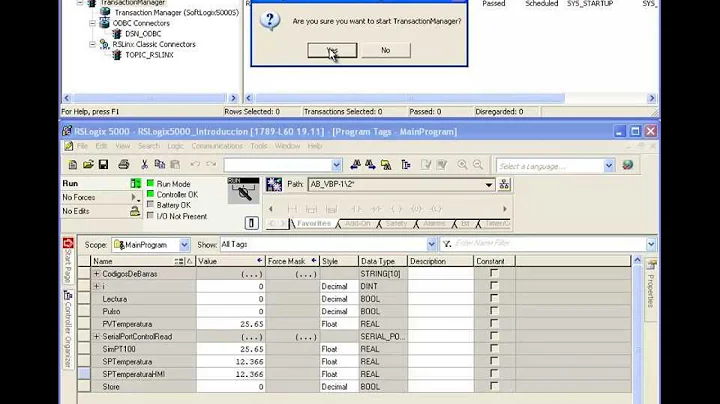Click the Force Mask column header
Viewport: 720px width, 404px height.
pyautogui.click(x=292, y=261)
